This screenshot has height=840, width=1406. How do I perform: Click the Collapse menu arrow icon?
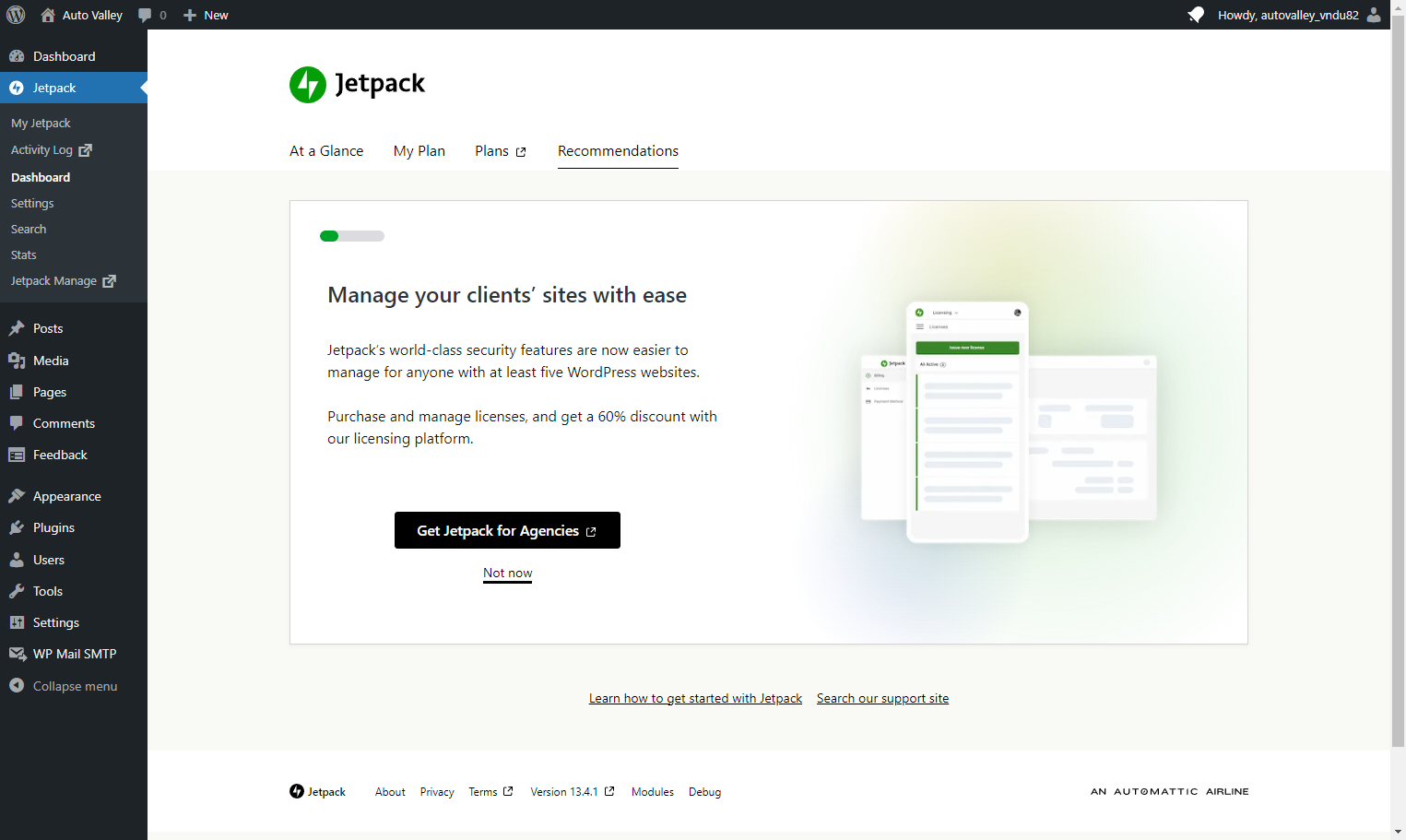point(17,685)
